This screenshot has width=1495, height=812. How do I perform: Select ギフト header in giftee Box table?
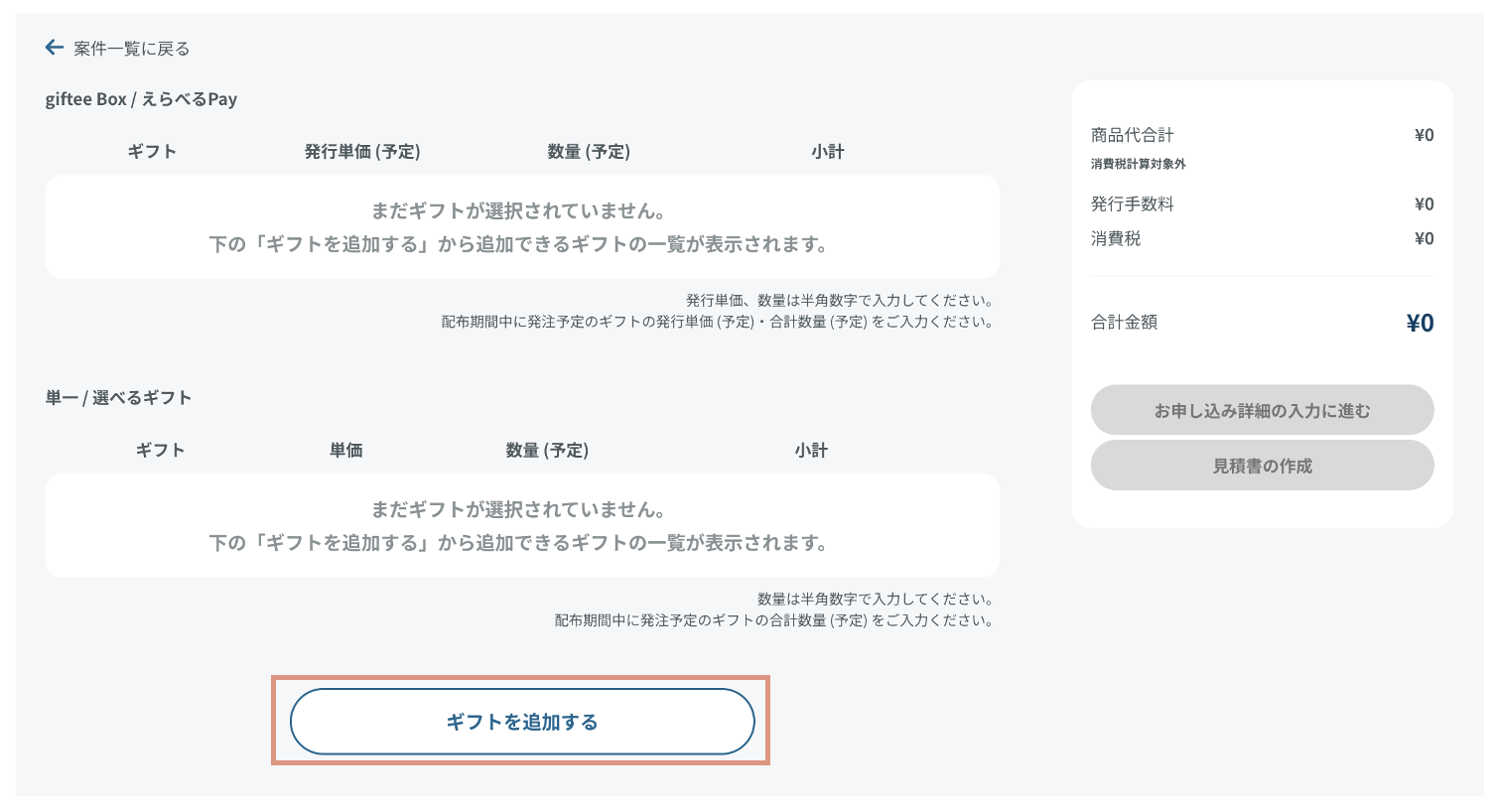(x=152, y=152)
